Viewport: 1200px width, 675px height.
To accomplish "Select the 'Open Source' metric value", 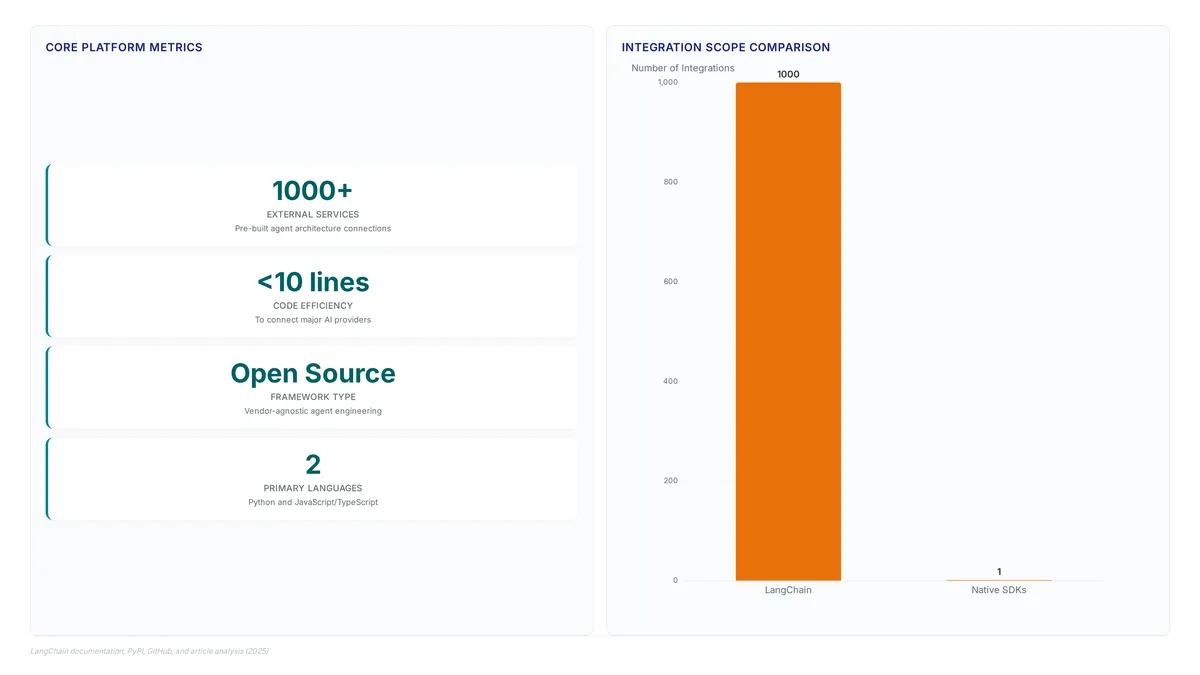I will (x=313, y=373).
